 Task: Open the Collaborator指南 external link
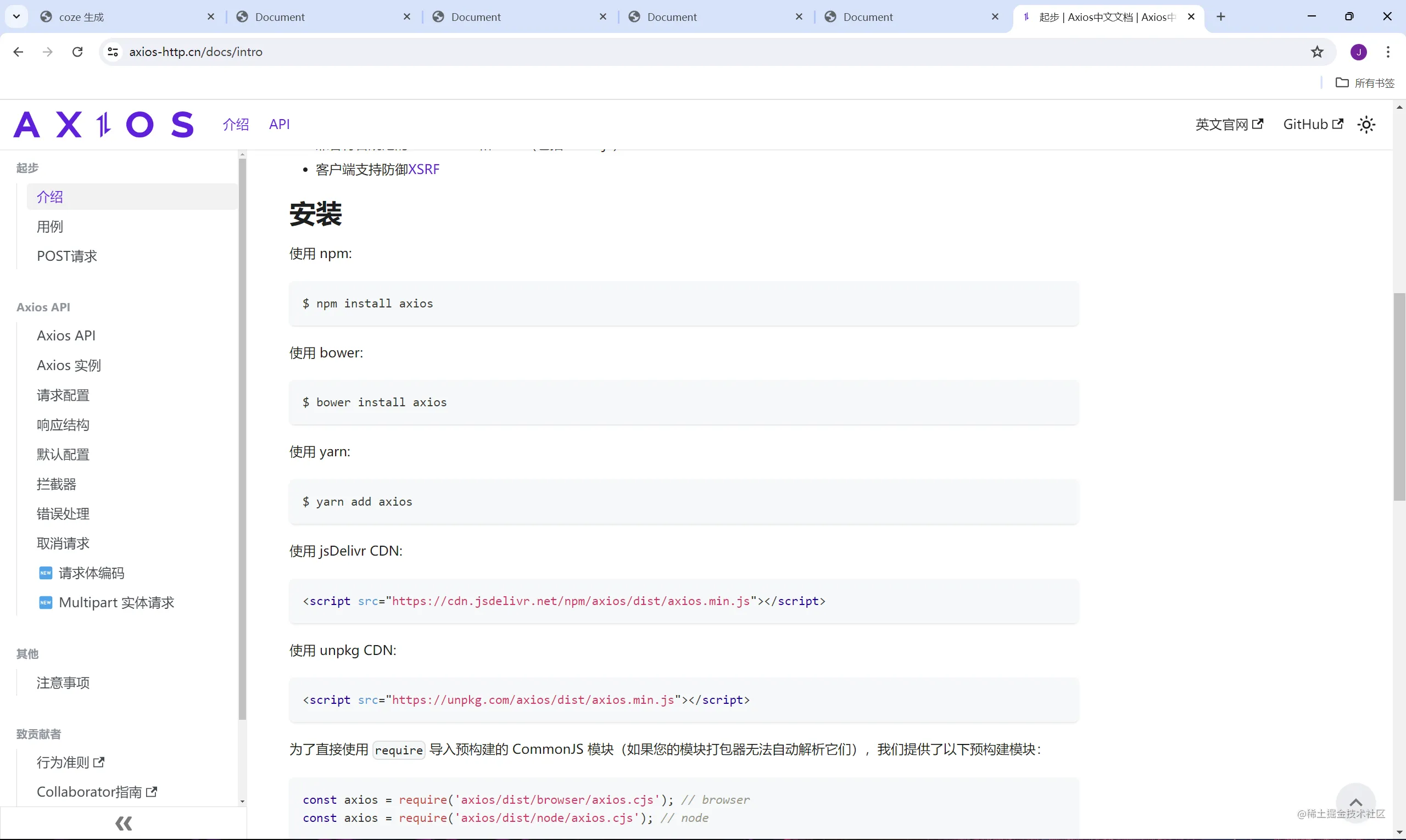96,792
